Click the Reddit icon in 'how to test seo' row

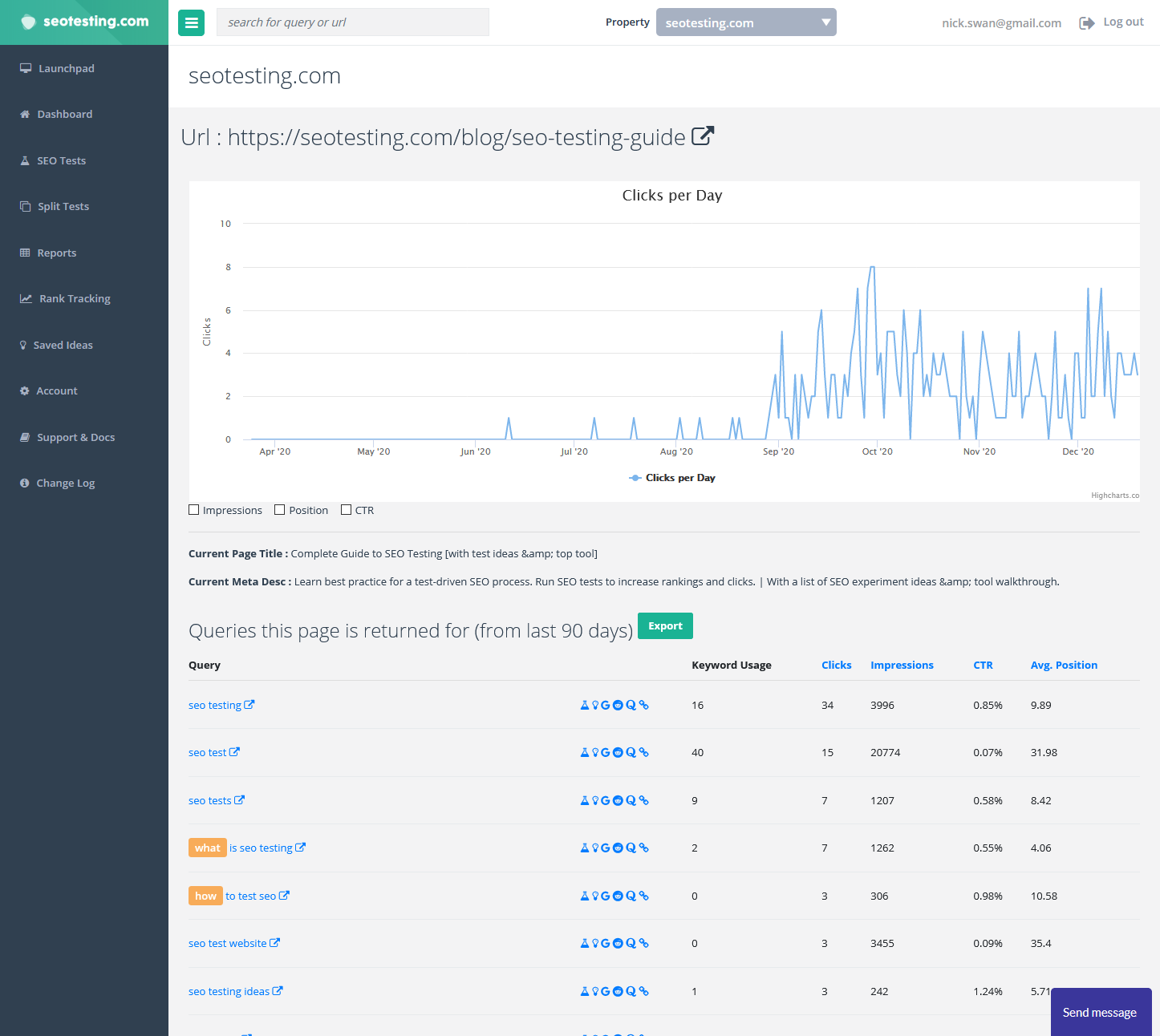(x=618, y=896)
